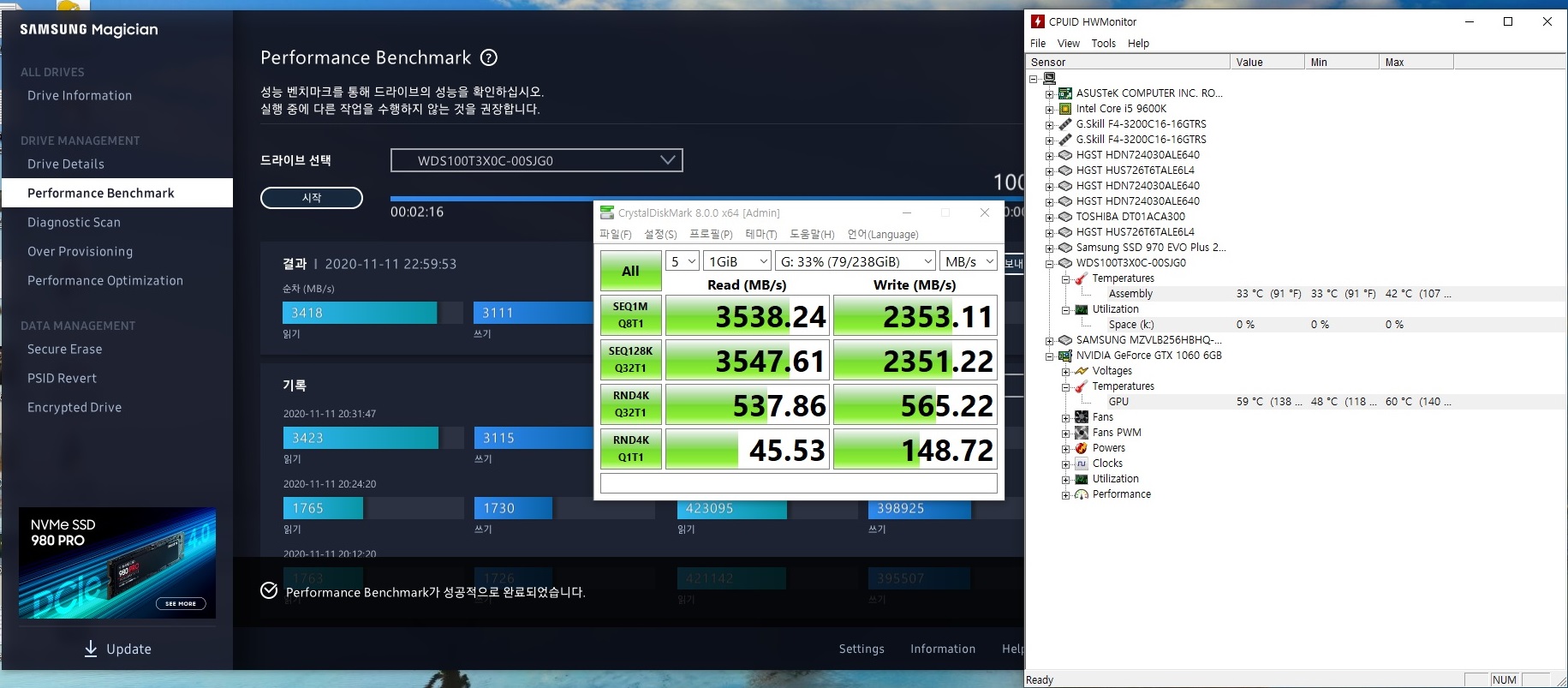Click the Intel Core i5 9600K CPU icon
Image resolution: width=1568 pixels, height=688 pixels.
1065,109
